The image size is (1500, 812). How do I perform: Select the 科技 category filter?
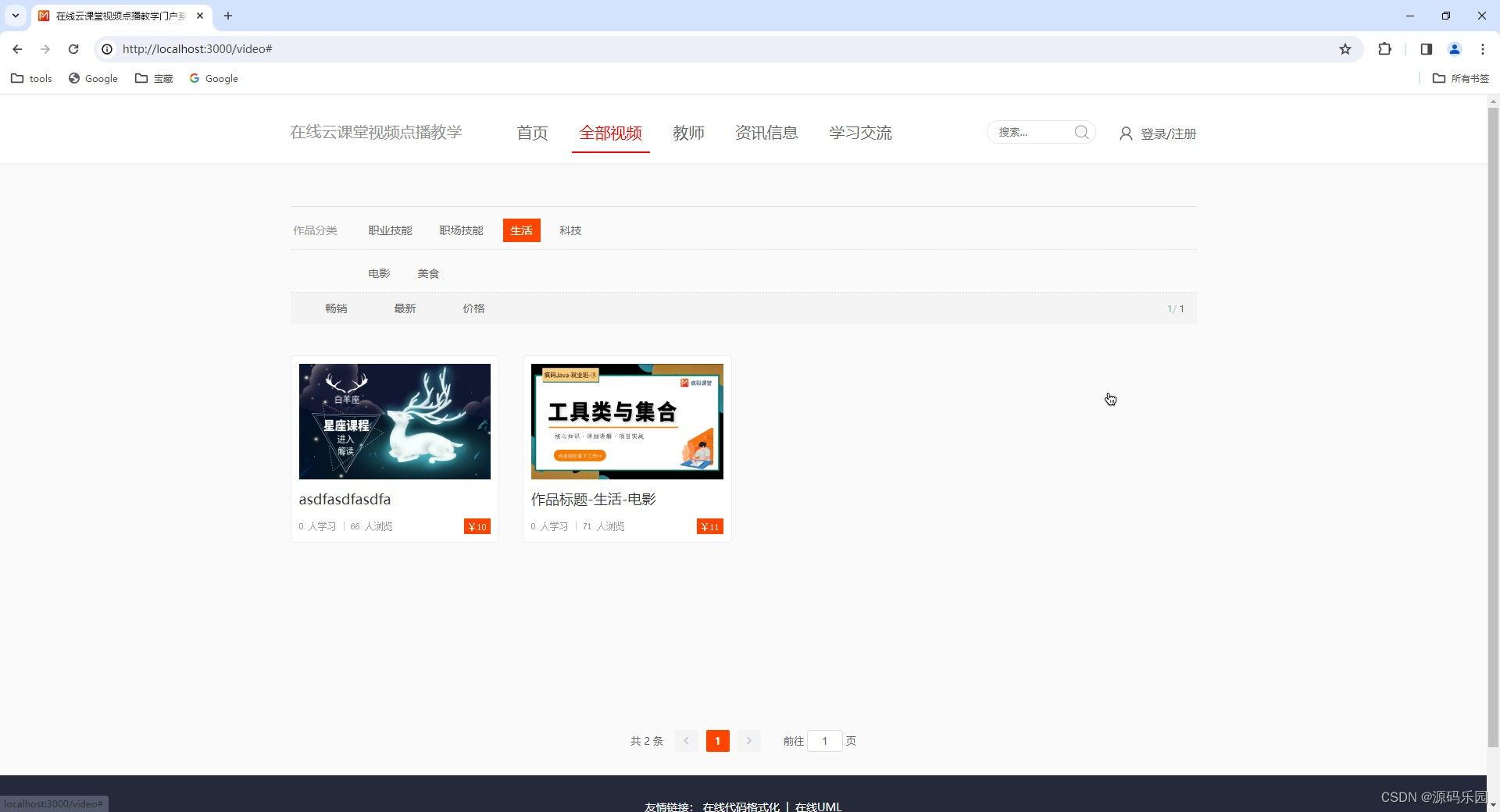(x=570, y=230)
